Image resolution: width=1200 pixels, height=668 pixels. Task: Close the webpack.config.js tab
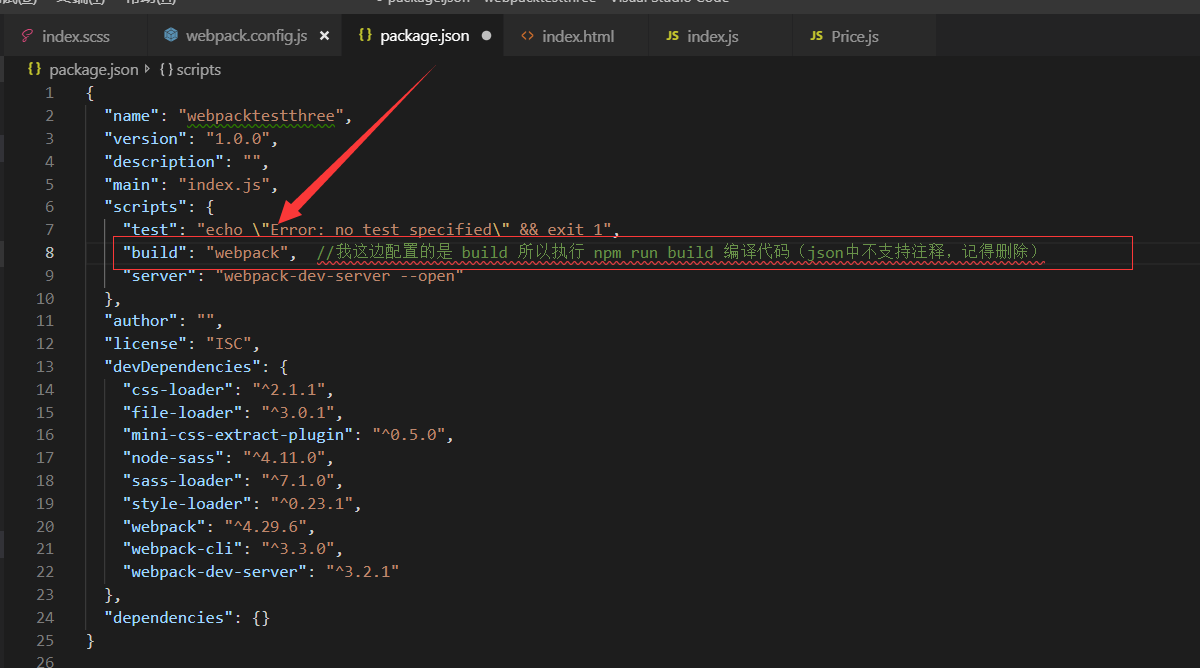coord(324,34)
